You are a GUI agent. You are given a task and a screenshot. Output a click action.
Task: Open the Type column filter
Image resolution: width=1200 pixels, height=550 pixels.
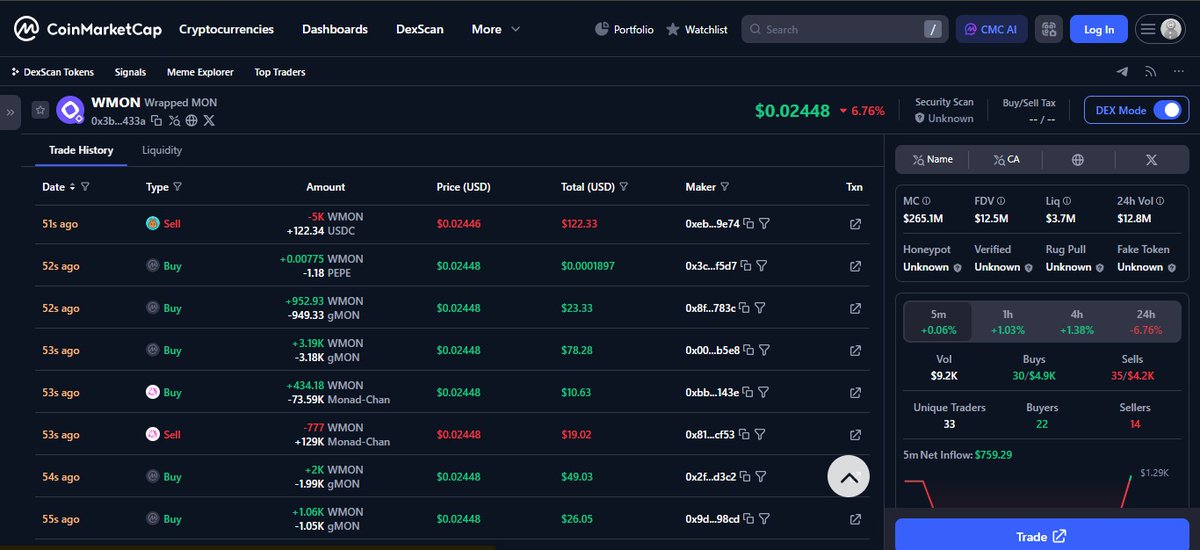(x=178, y=187)
